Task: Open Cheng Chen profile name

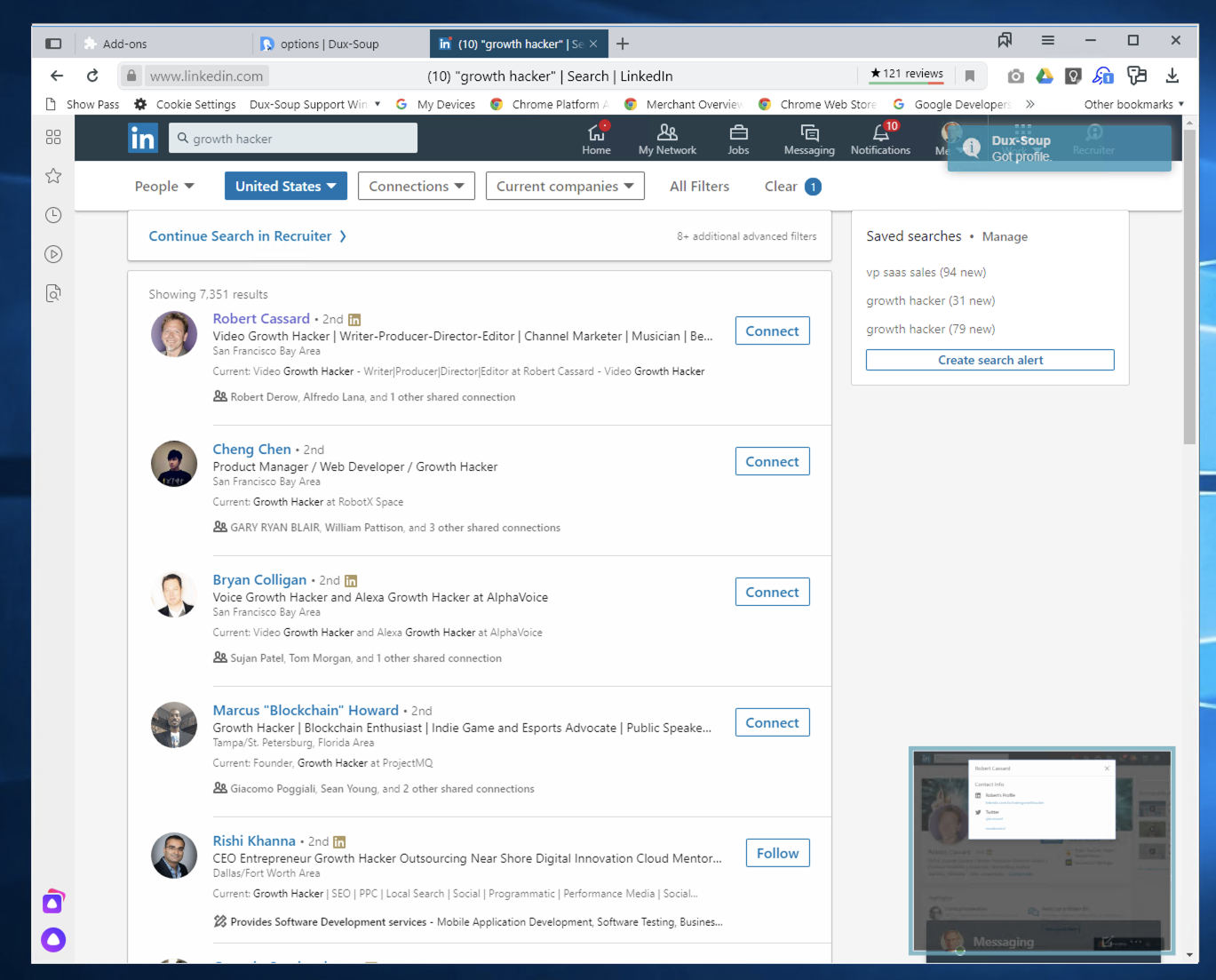Action: 251,449
